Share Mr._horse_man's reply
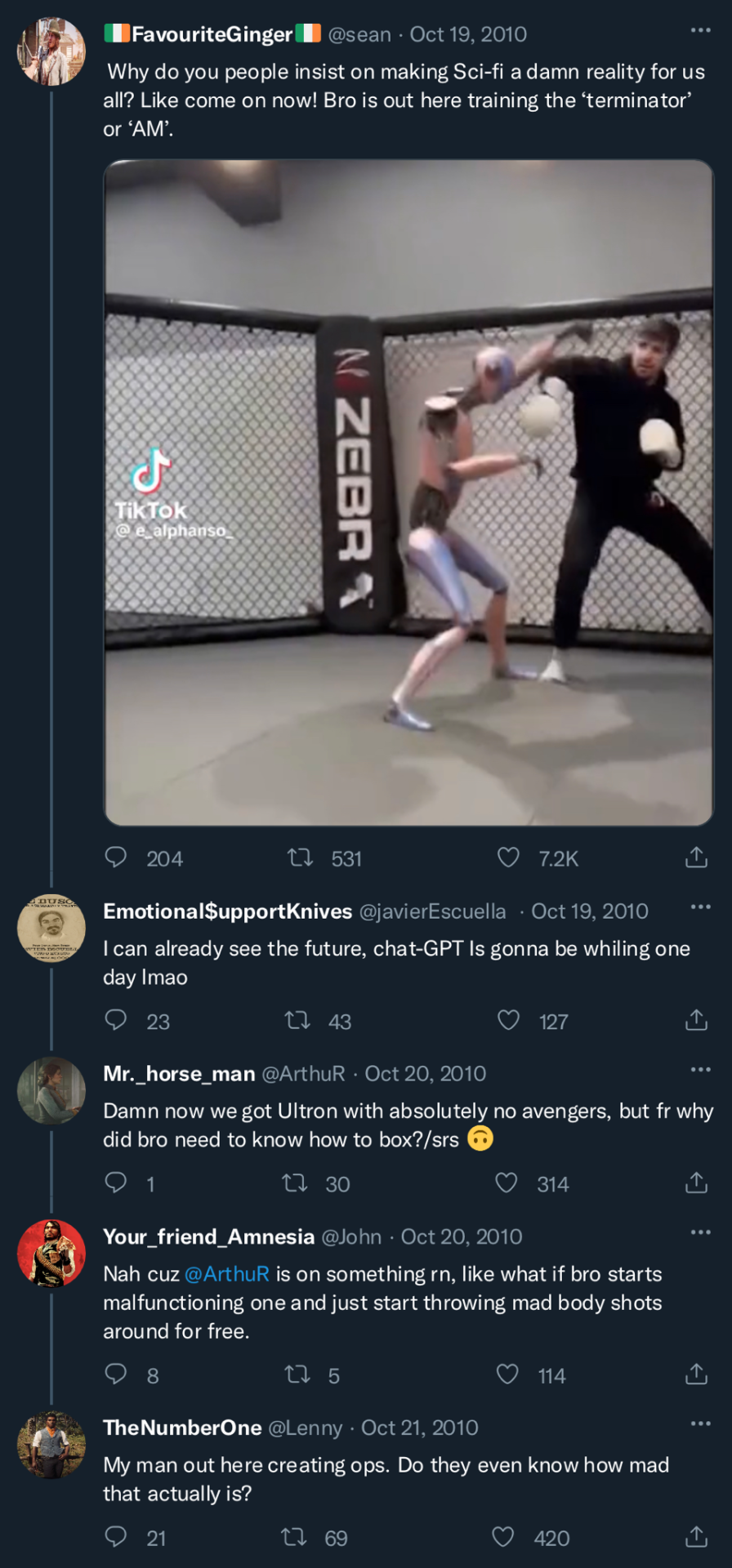 click(x=696, y=1183)
